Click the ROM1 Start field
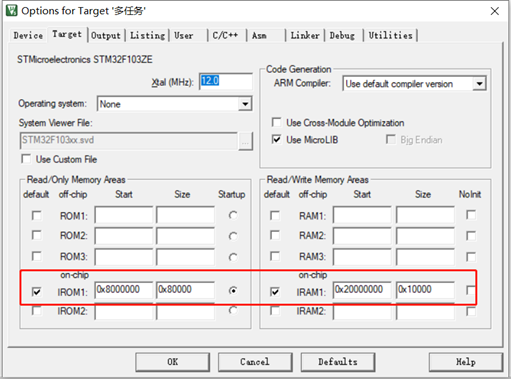This screenshot has height=379, width=511. pos(124,215)
